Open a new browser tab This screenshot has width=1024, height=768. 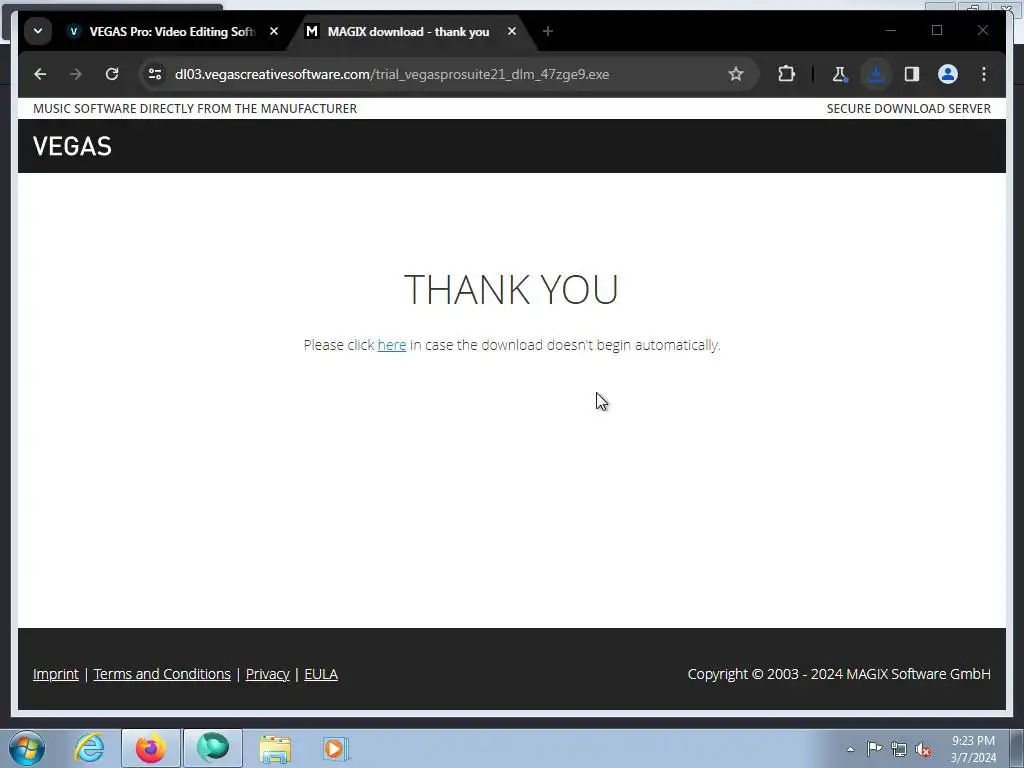click(x=548, y=31)
